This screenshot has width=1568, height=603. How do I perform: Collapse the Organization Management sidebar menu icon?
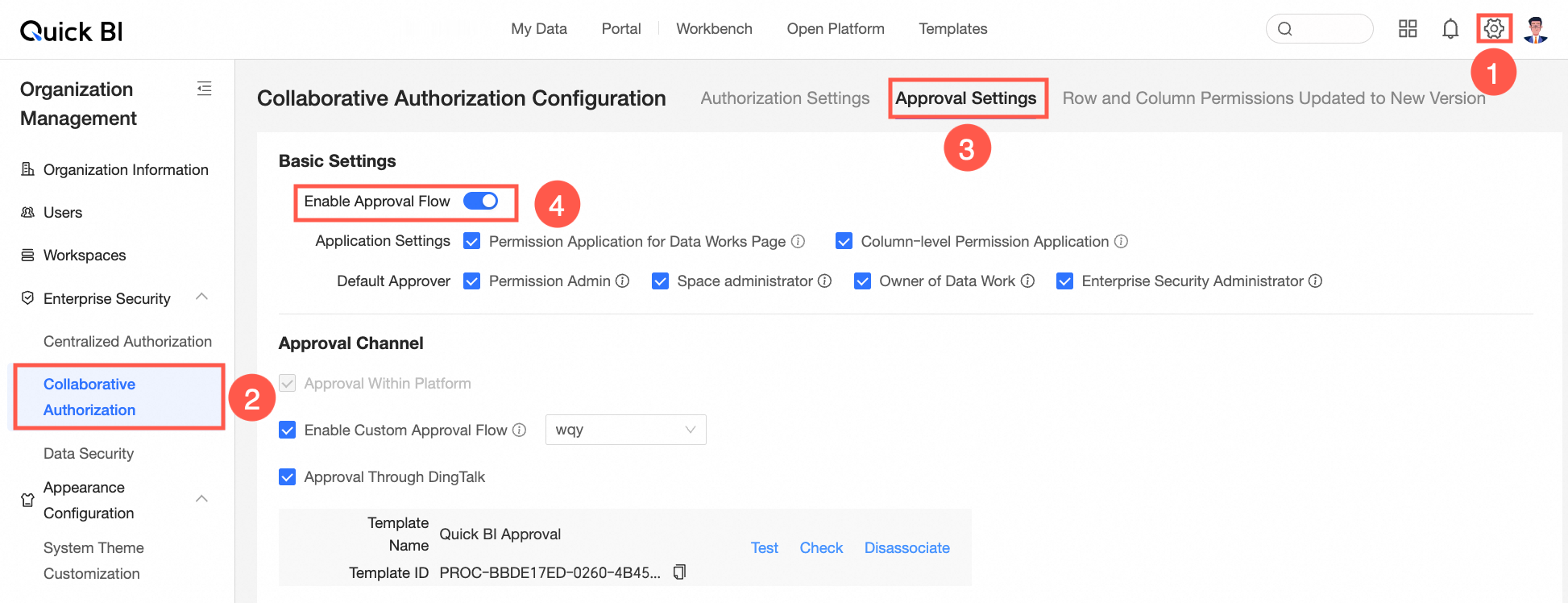click(x=205, y=89)
